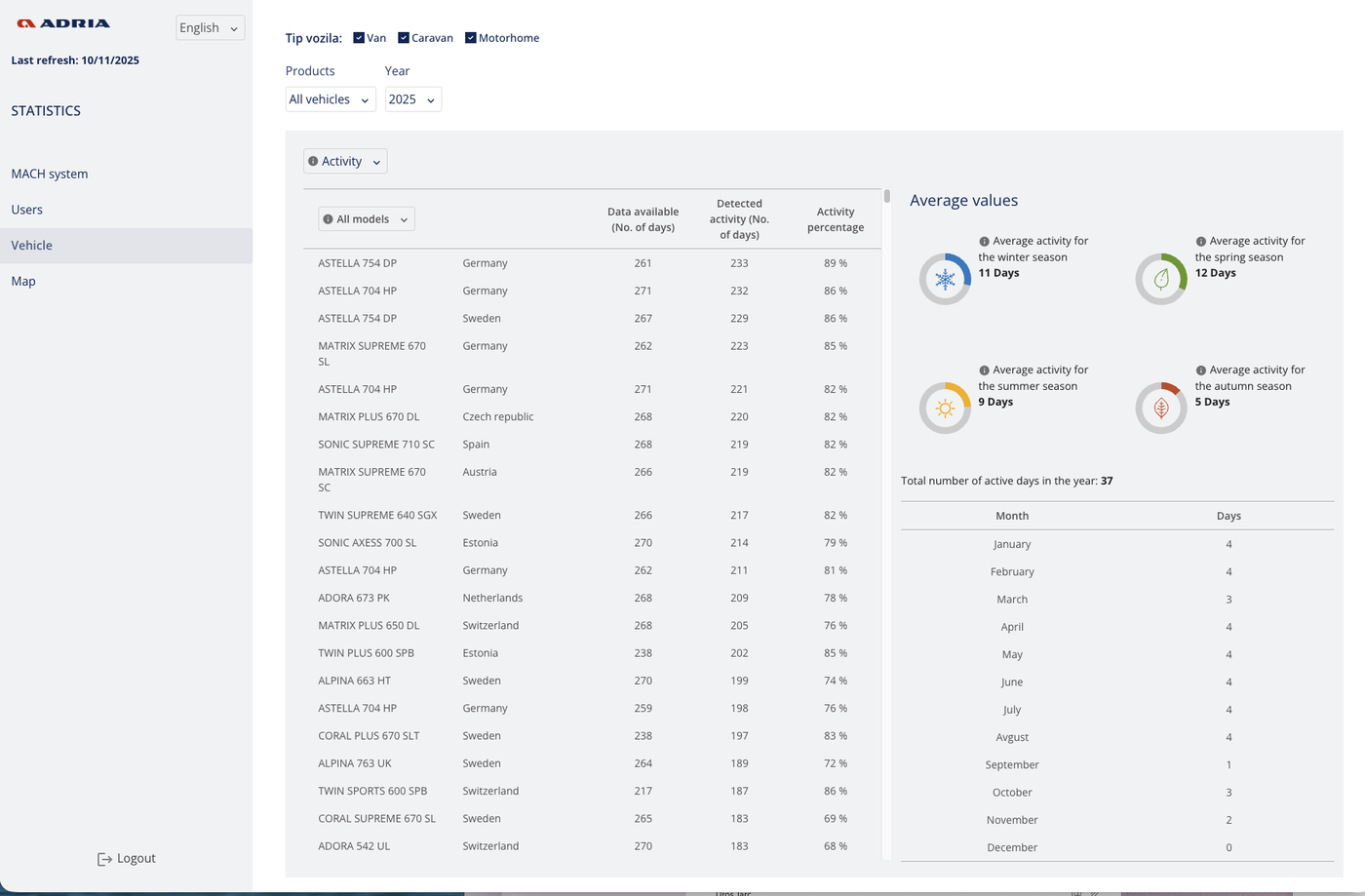Click Data available column header

[643, 219]
